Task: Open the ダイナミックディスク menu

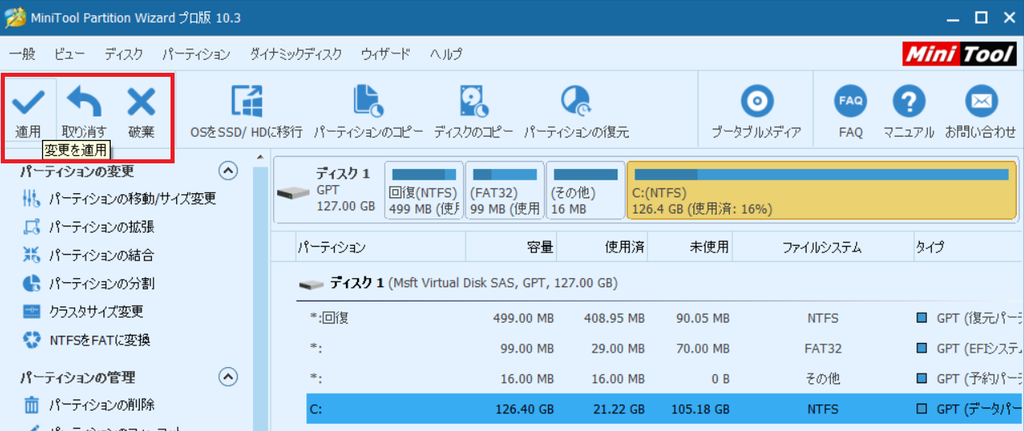Action: tap(296, 55)
